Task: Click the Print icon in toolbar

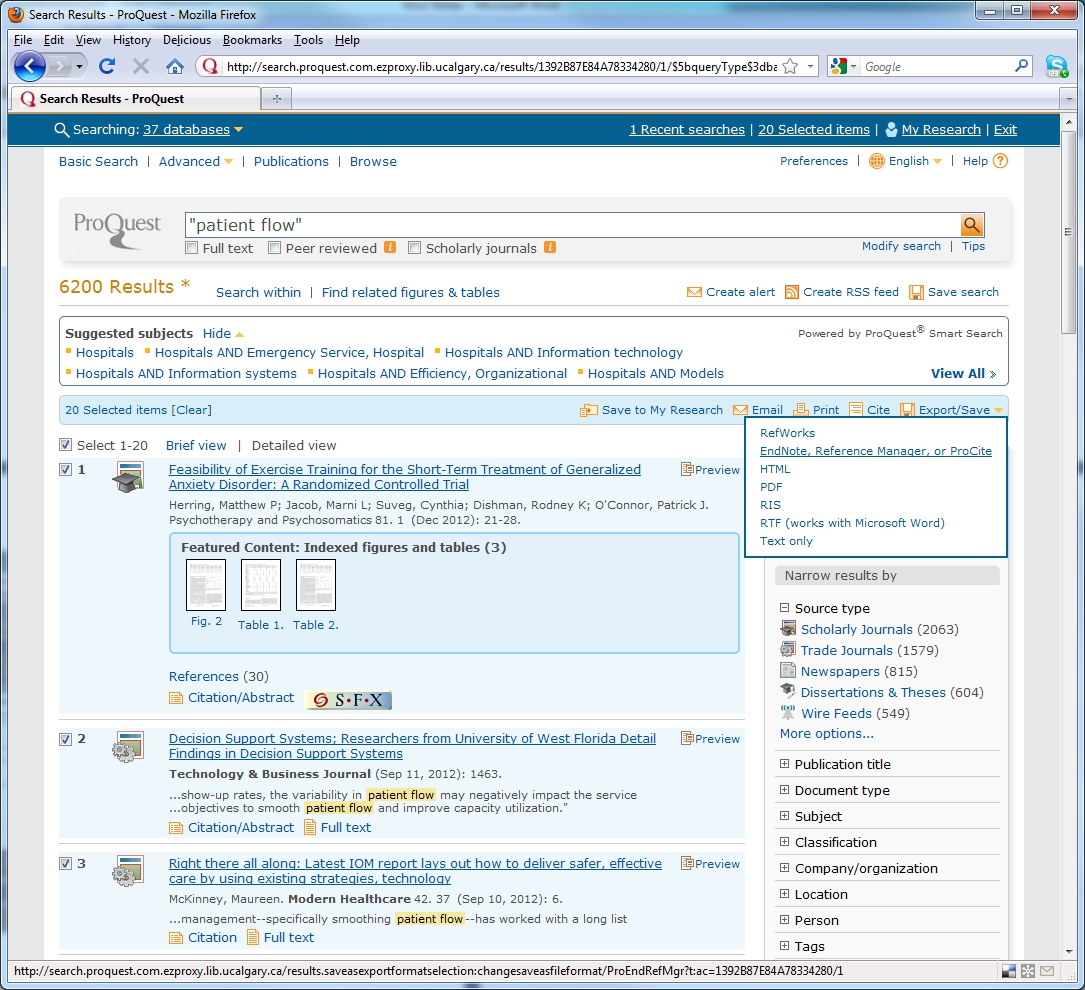Action: click(801, 410)
